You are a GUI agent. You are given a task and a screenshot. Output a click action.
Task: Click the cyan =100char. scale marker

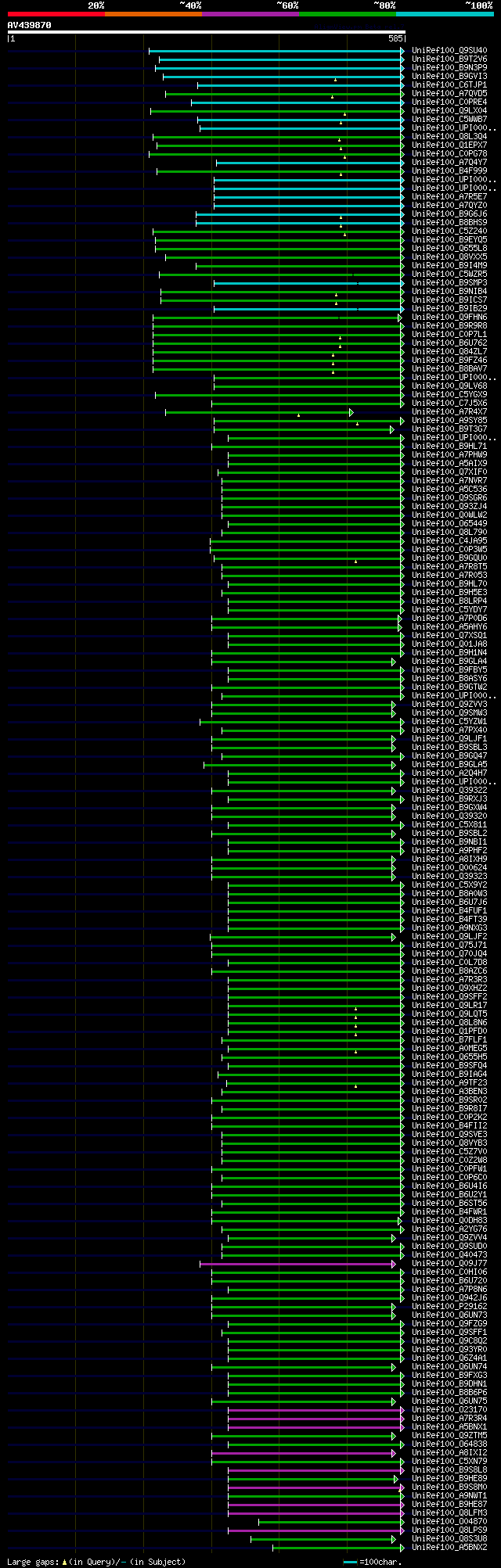coord(350,1562)
